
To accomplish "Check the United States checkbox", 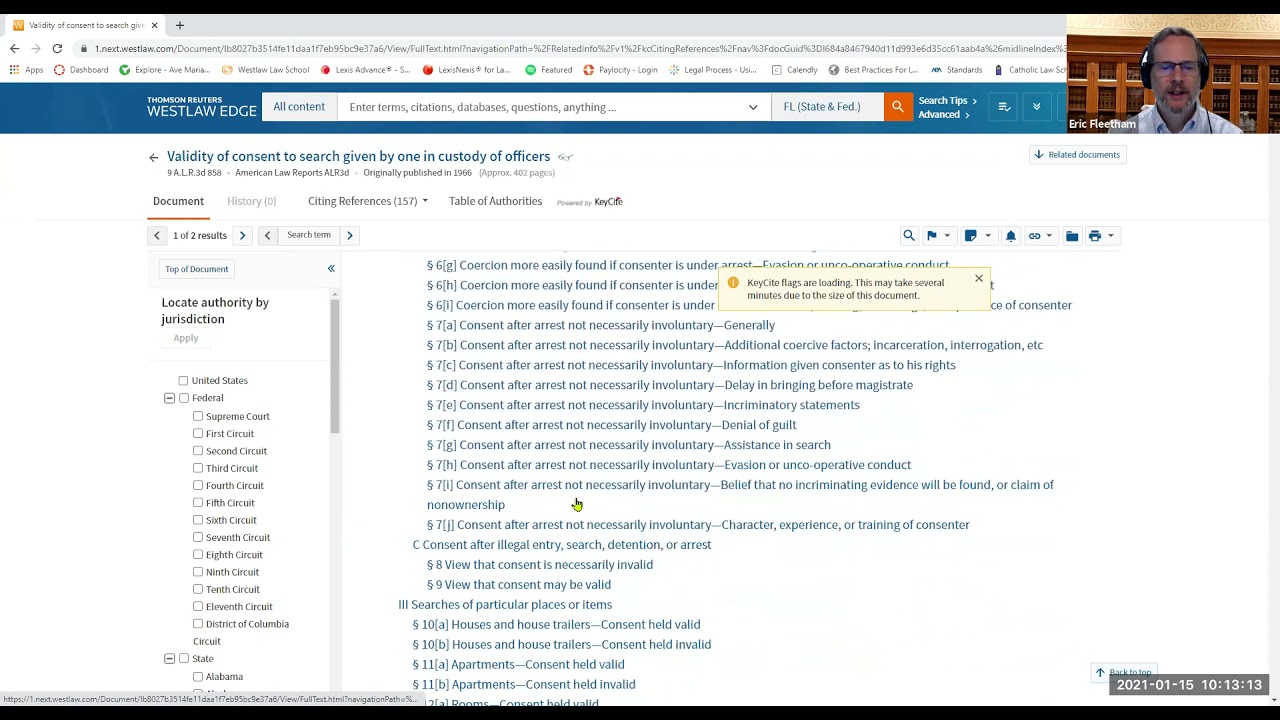I will click(184, 381).
